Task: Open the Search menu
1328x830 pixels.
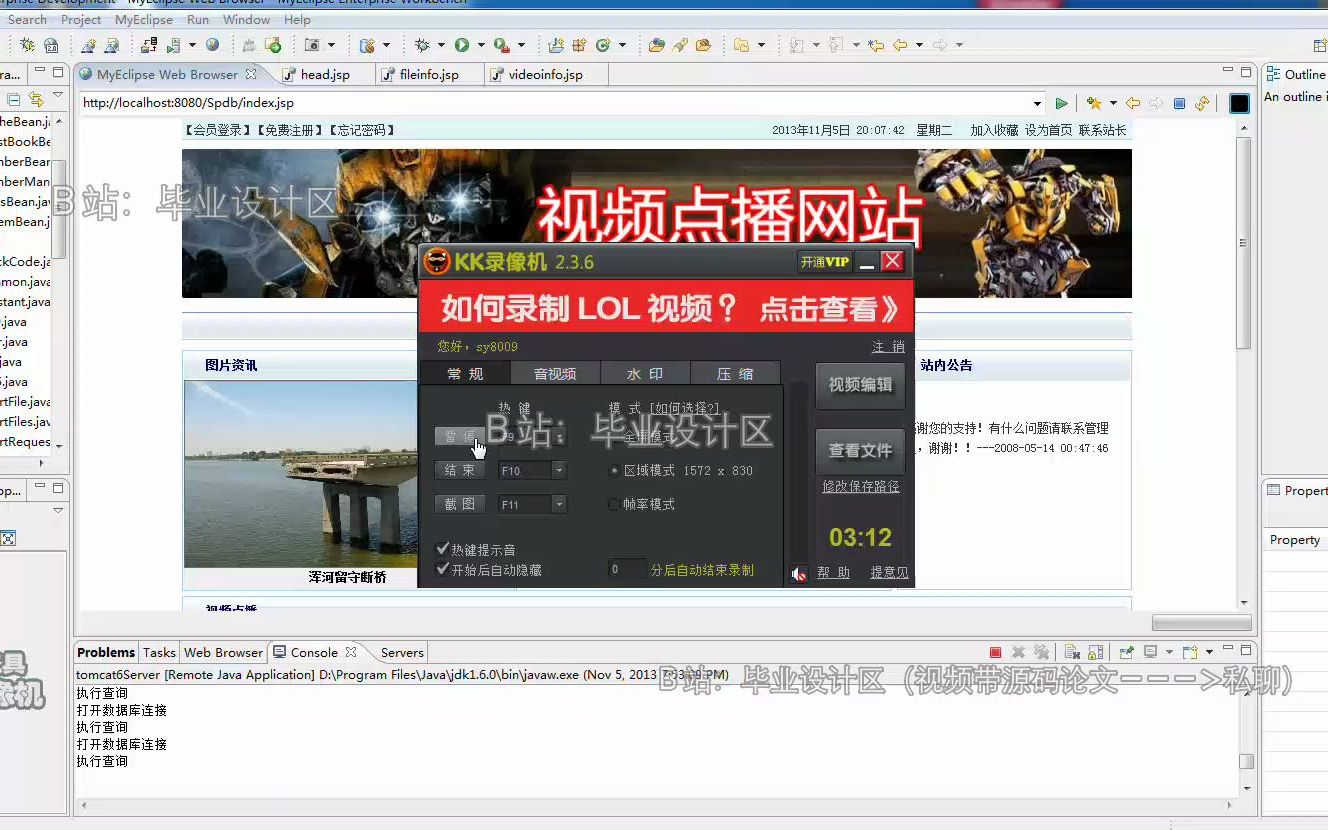Action: 27,19
